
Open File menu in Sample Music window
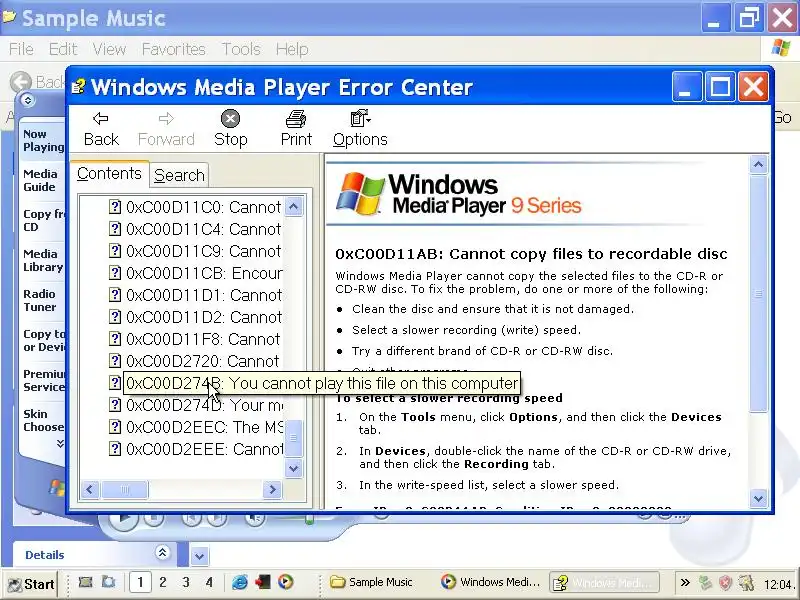21,49
